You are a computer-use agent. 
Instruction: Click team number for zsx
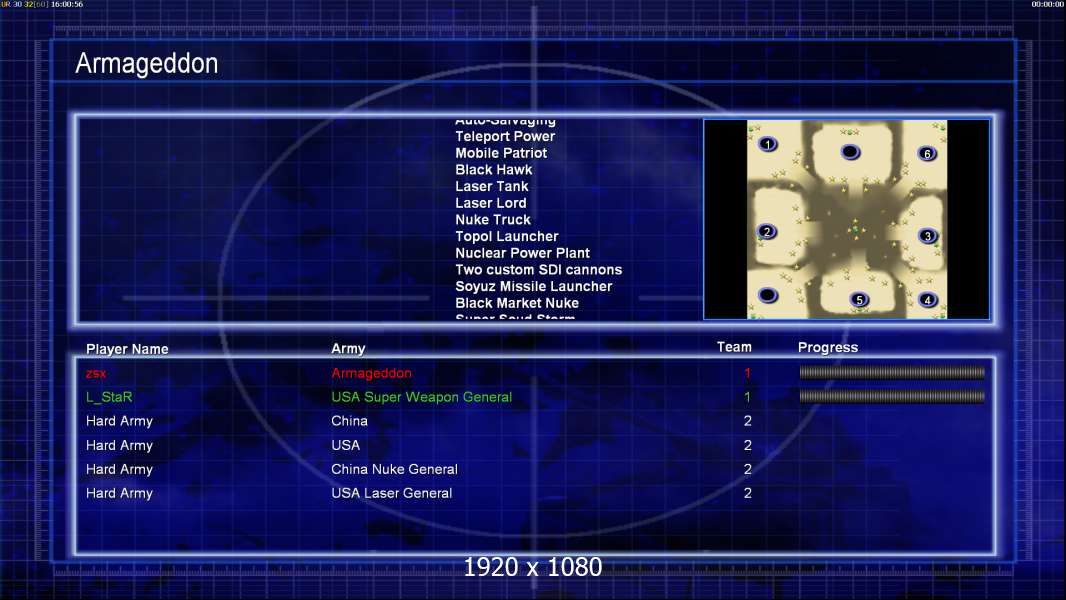point(747,373)
